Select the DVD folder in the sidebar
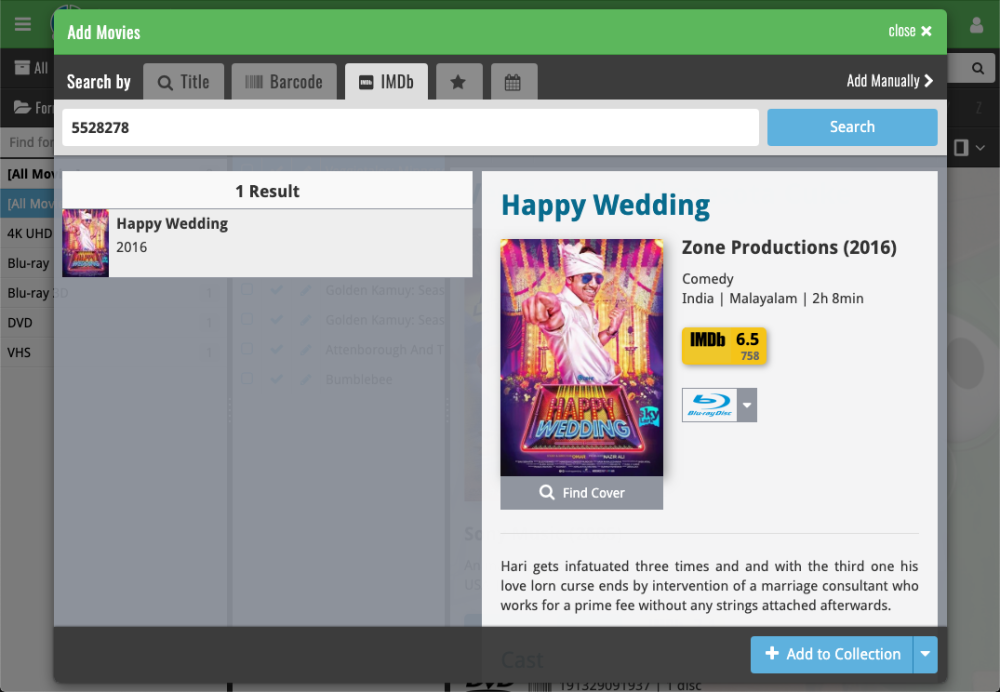The image size is (1000, 692). pos(20,323)
